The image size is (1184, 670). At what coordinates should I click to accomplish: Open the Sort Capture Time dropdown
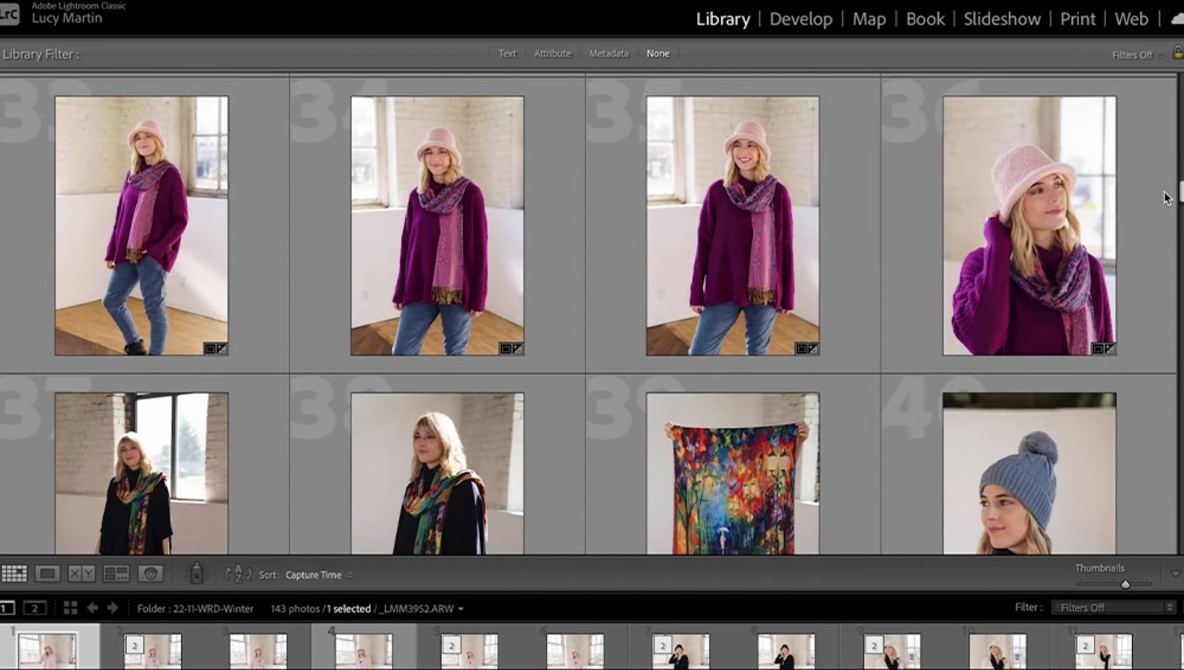318,575
